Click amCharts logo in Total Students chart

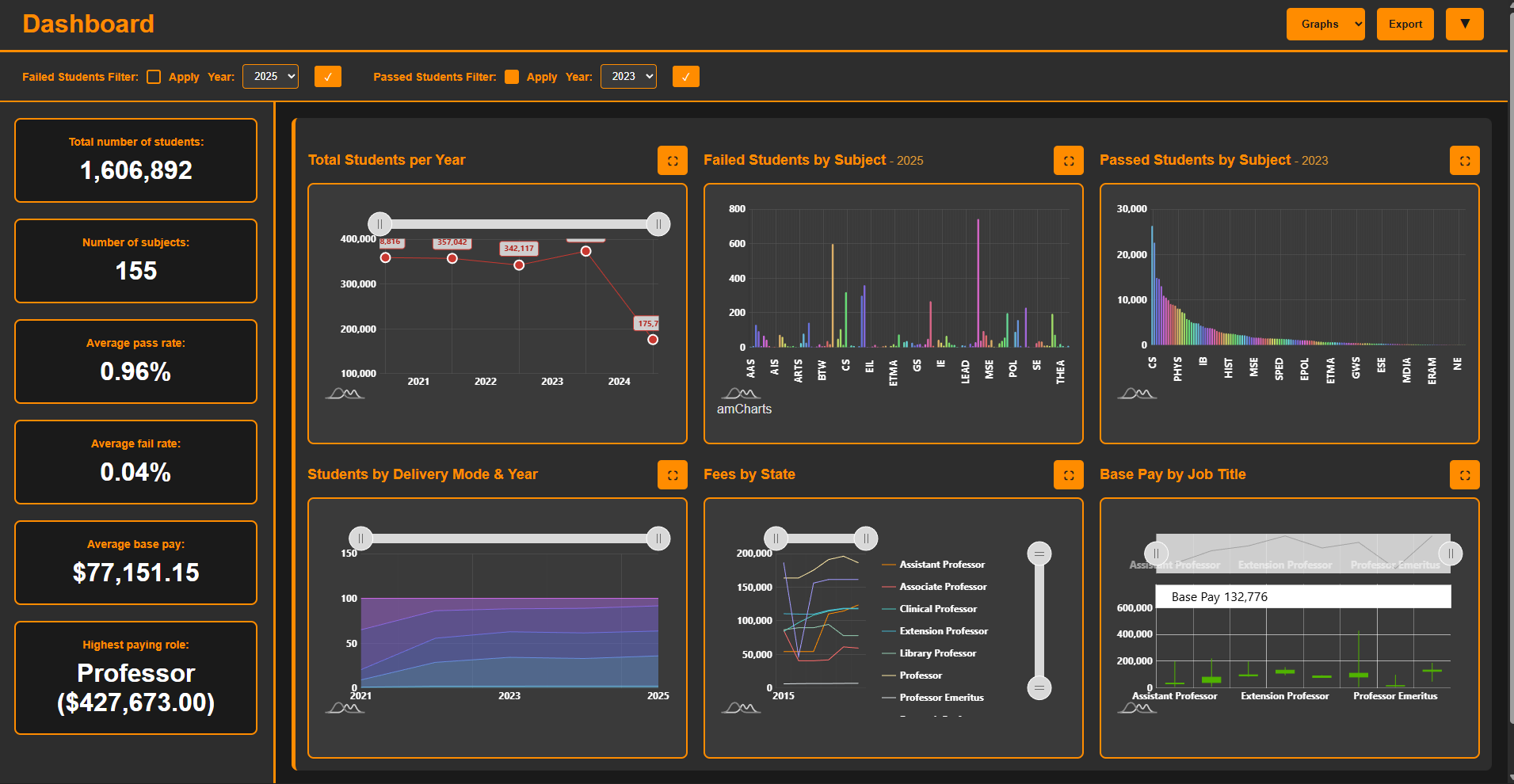[x=345, y=394]
